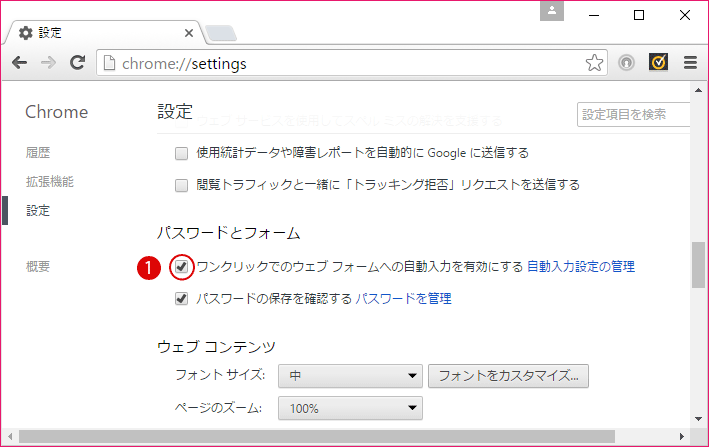This screenshot has width=709, height=447.
Task: Toggle 使用統計データや障害レポート checkbox
Action: (181, 153)
